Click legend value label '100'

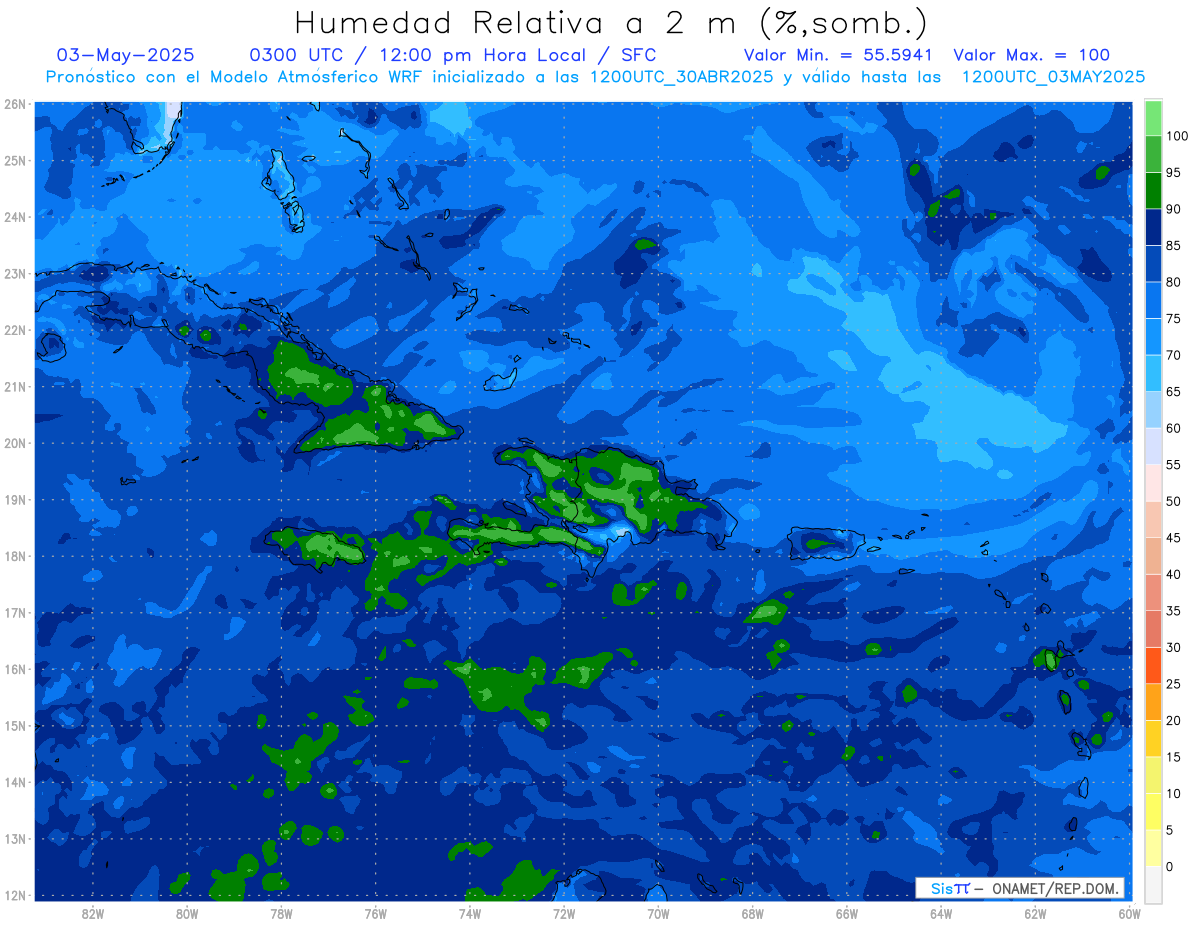pos(1177,136)
